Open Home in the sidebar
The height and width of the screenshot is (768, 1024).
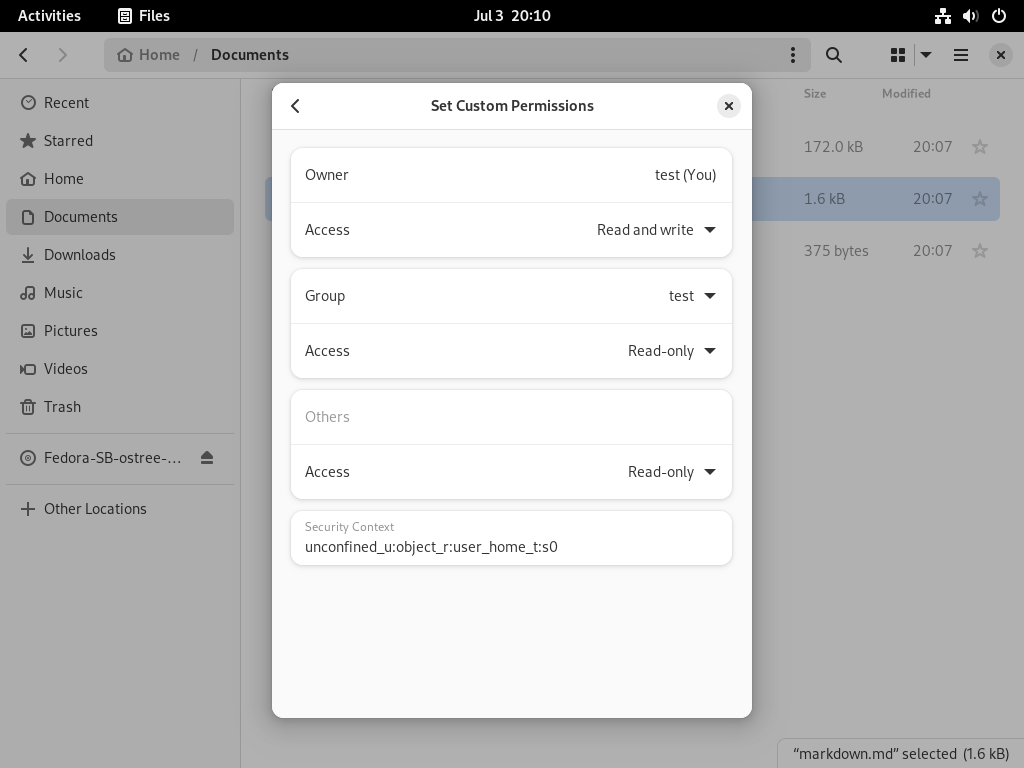[120, 178]
